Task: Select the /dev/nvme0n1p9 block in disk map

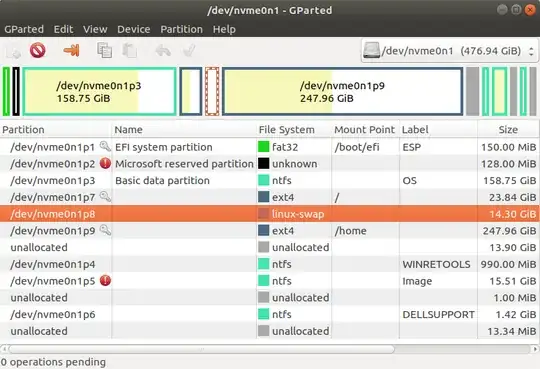Action: coord(342,91)
